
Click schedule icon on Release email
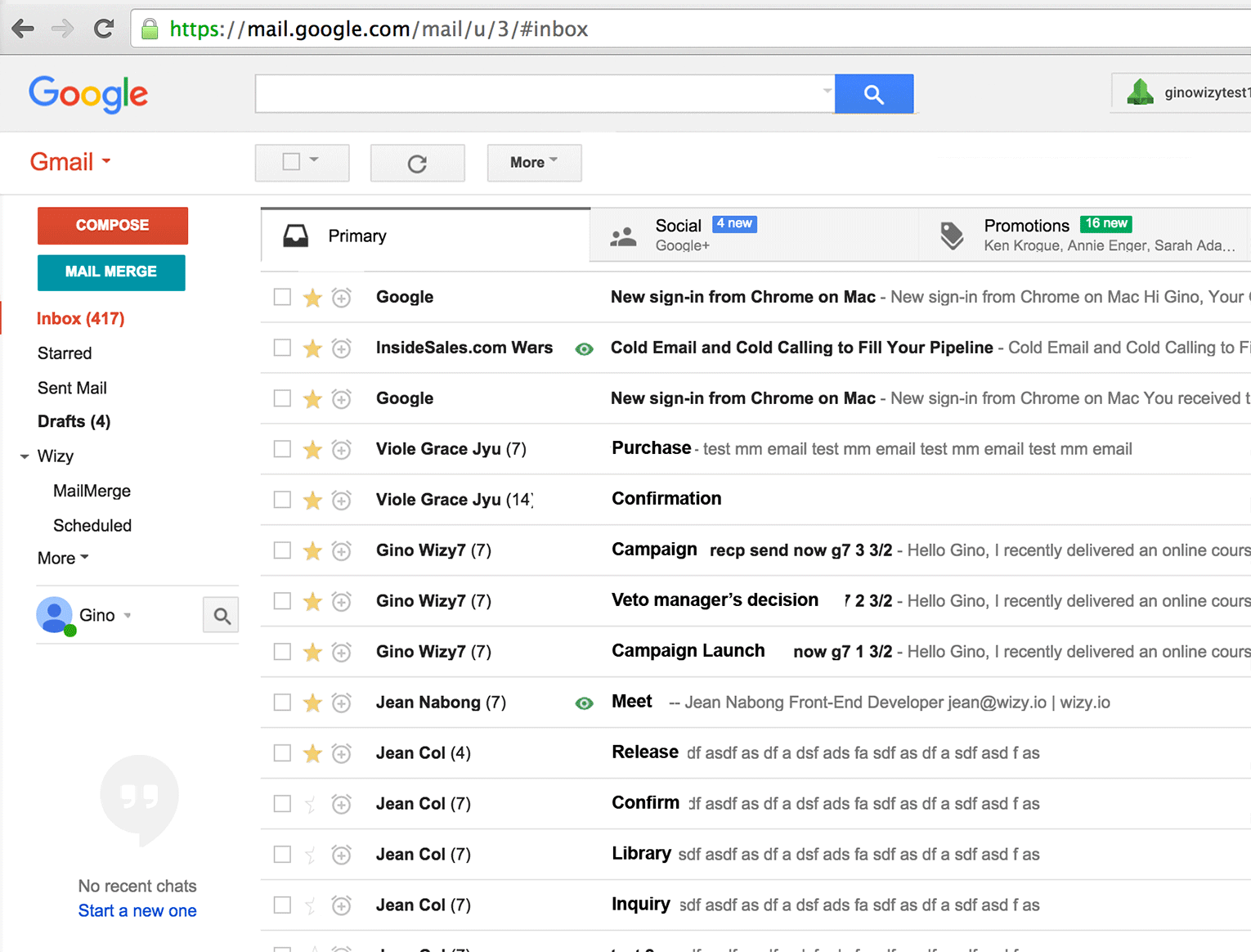[342, 754]
